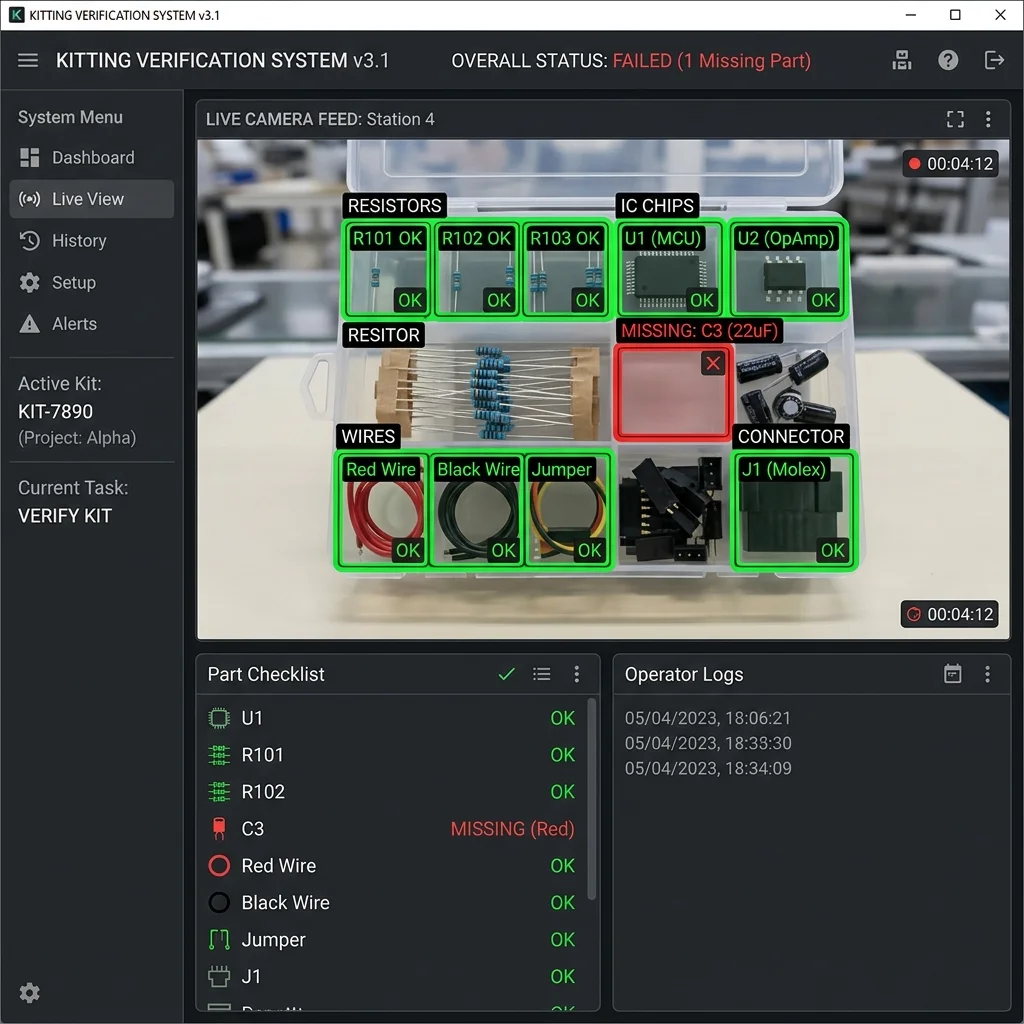Click the Jumper icon in checklist
The width and height of the screenshot is (1024, 1024).
pyautogui.click(x=219, y=939)
